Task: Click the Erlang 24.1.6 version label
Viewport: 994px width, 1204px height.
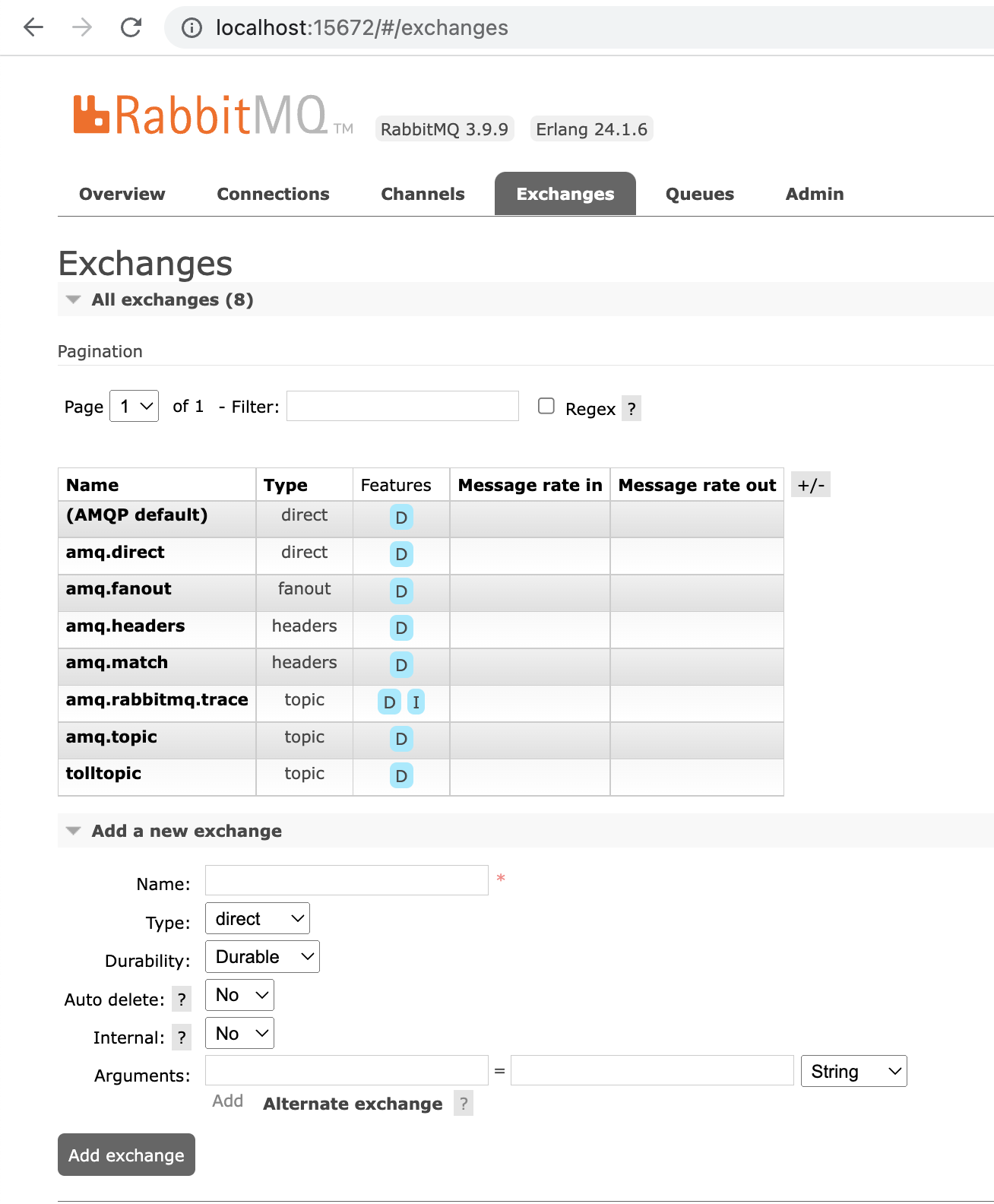Action: [592, 129]
